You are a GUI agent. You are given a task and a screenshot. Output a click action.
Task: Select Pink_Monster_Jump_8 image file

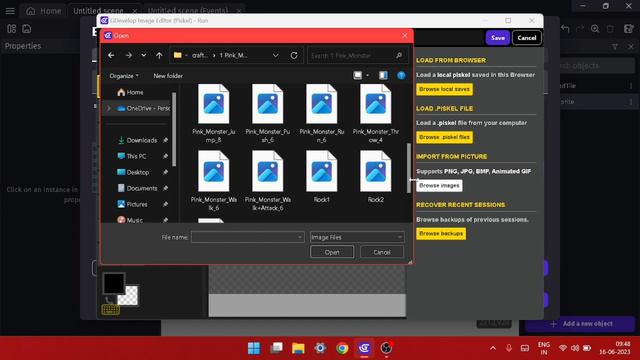pyautogui.click(x=213, y=113)
